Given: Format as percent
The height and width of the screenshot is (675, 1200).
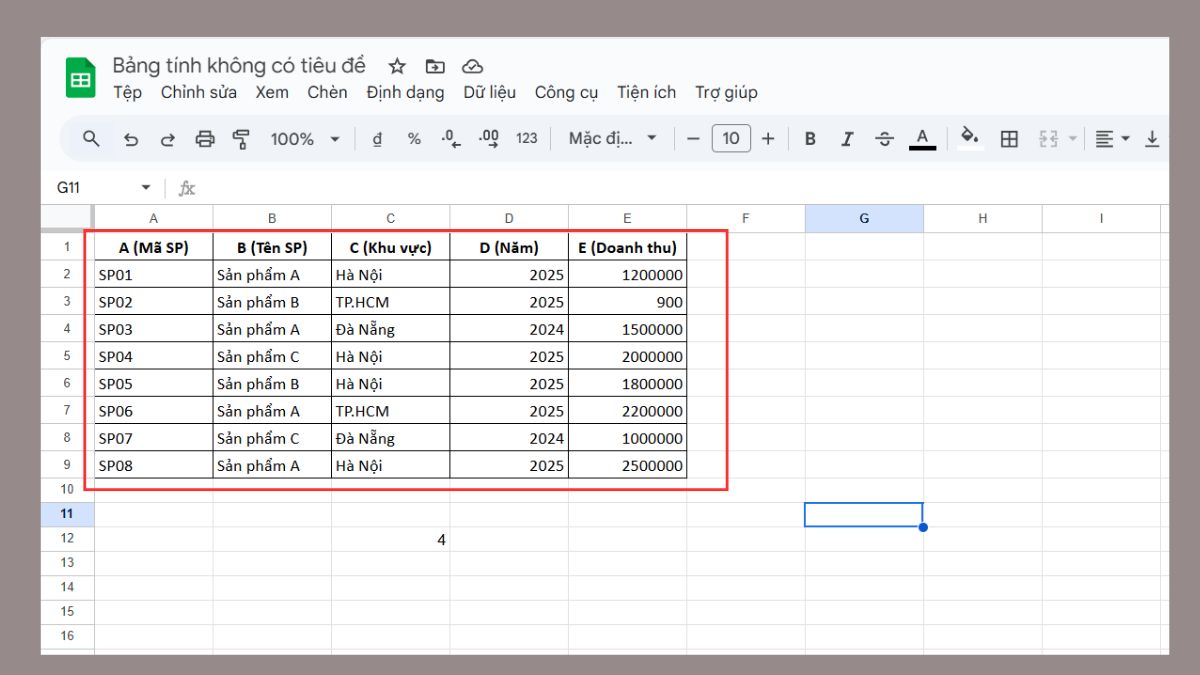Looking at the screenshot, I should point(414,139).
